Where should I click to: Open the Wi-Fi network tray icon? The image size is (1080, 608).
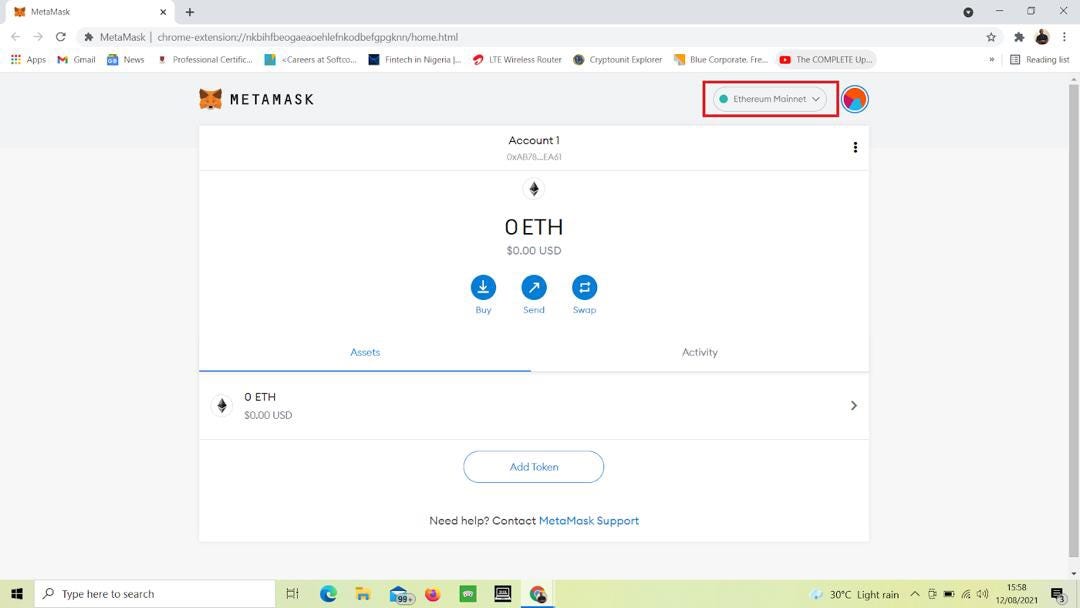(966, 594)
